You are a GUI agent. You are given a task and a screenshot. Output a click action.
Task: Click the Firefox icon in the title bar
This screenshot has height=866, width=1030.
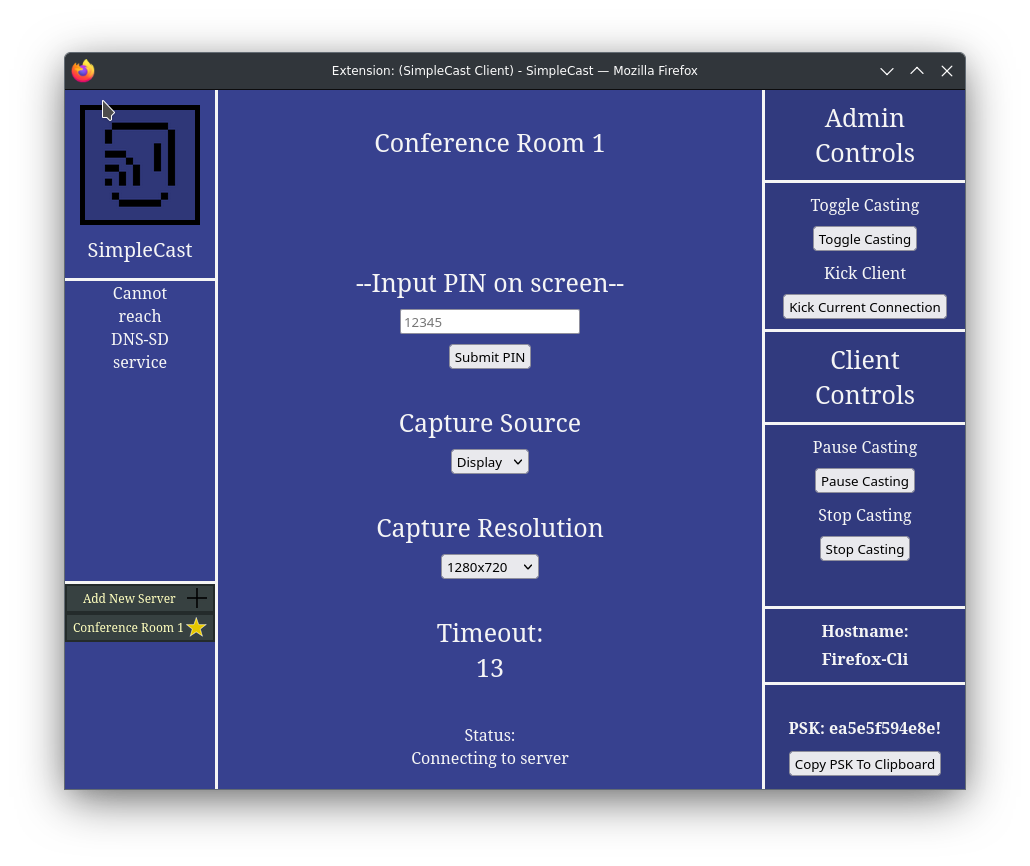pyautogui.click(x=83, y=71)
